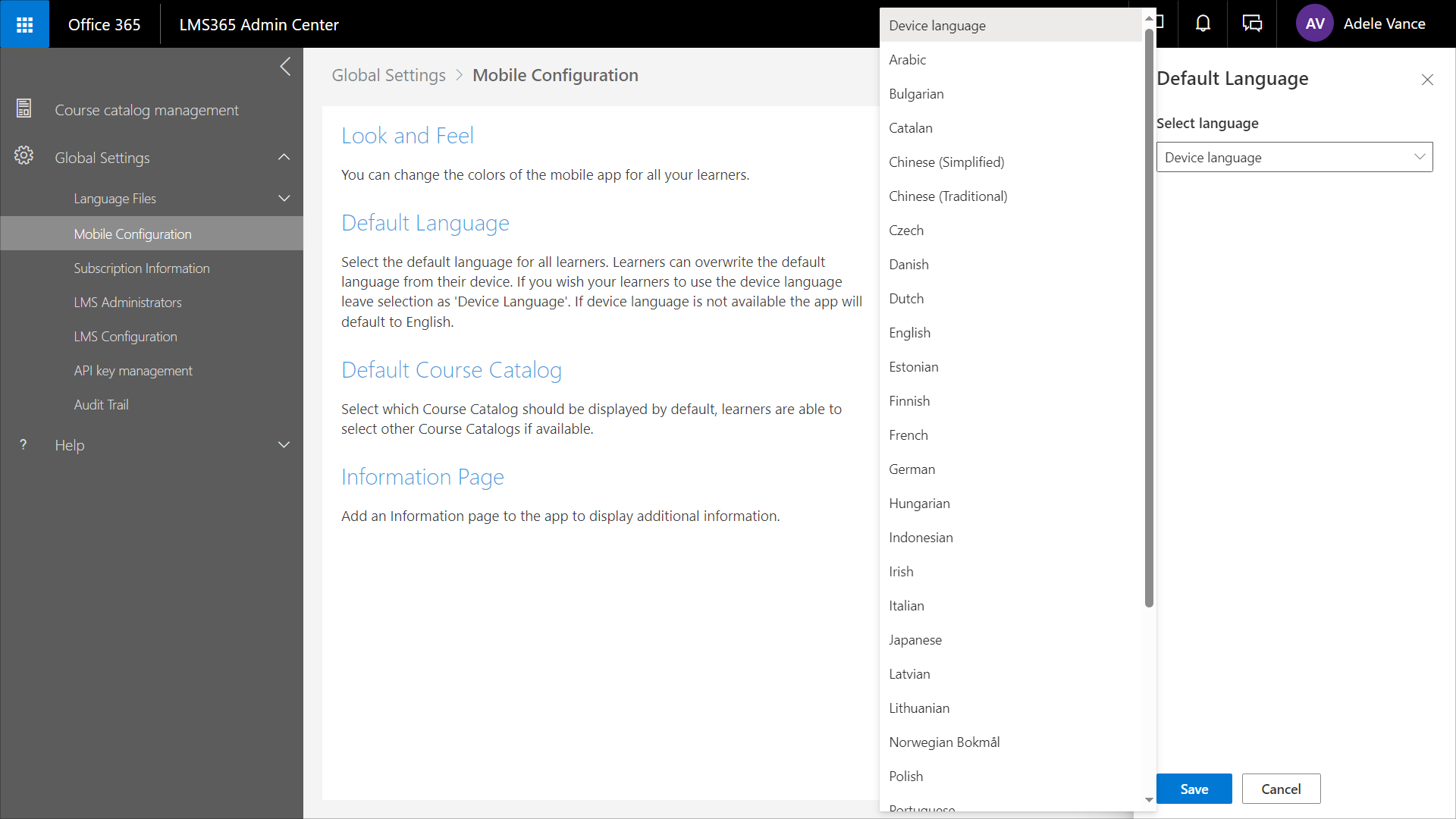Screen dimensions: 1456x819
Task: Open the Select language combo box
Action: [x=1294, y=158]
